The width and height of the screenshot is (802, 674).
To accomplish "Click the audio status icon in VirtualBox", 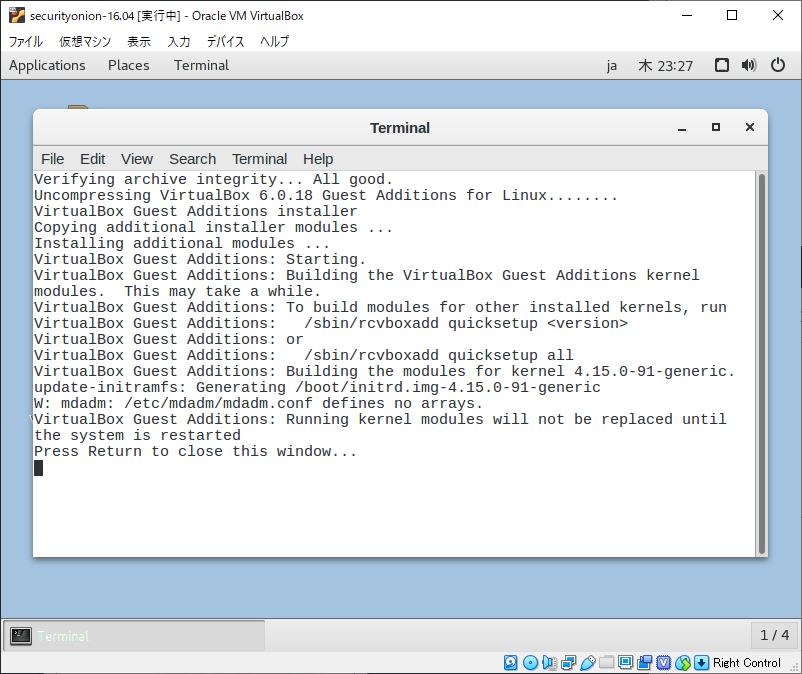I will click(x=549, y=663).
